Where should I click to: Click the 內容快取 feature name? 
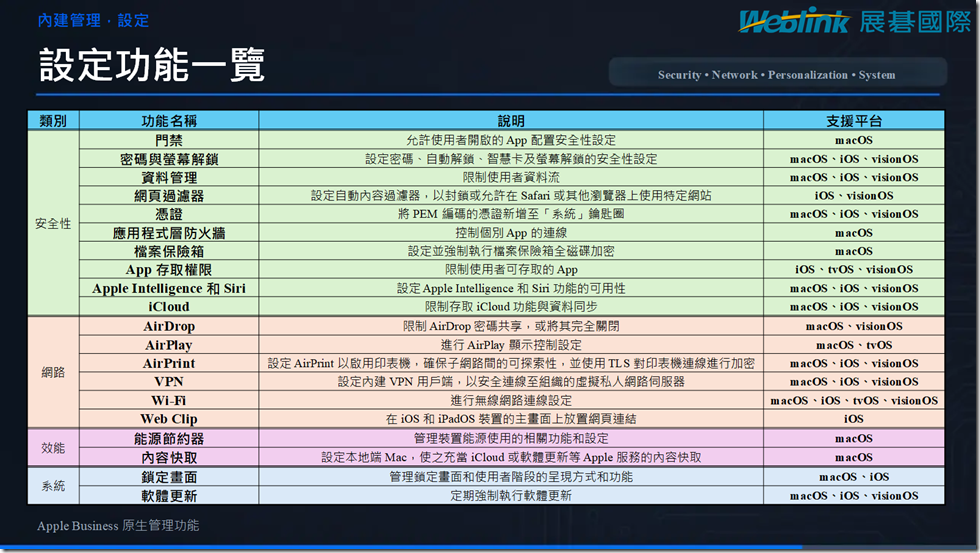169,457
